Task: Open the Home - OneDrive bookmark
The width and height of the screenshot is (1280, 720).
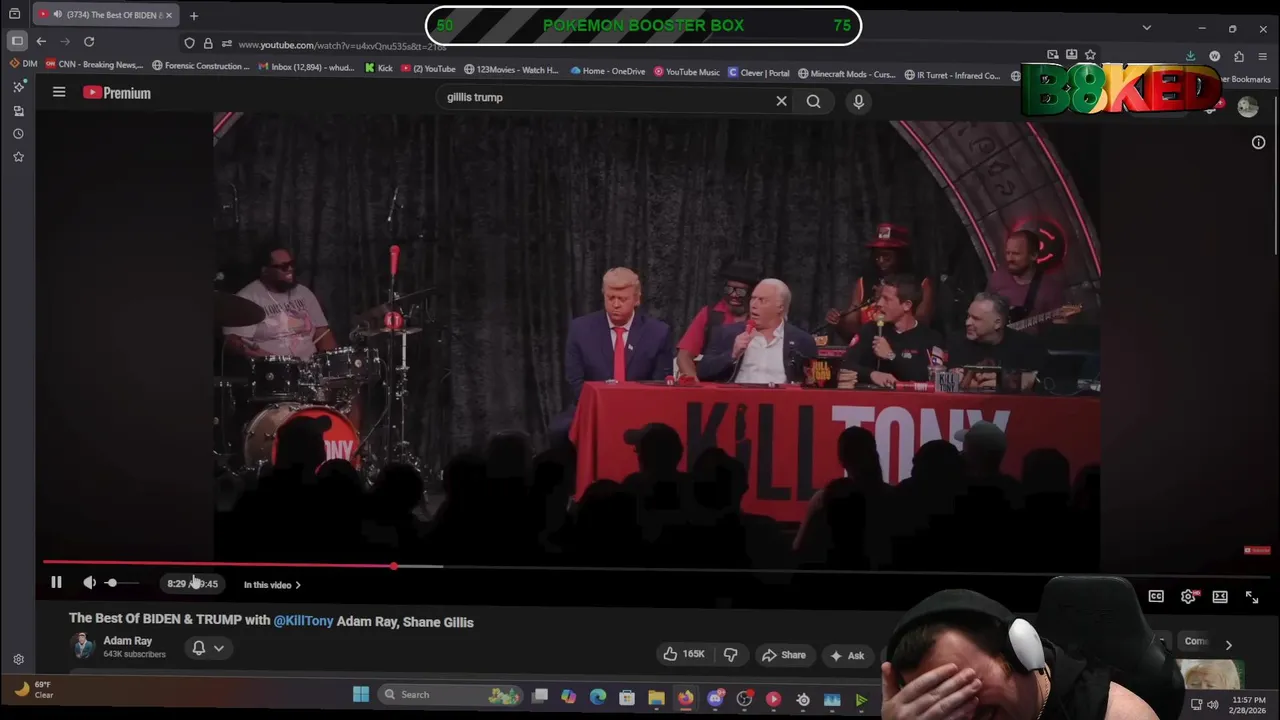Action: pos(608,71)
